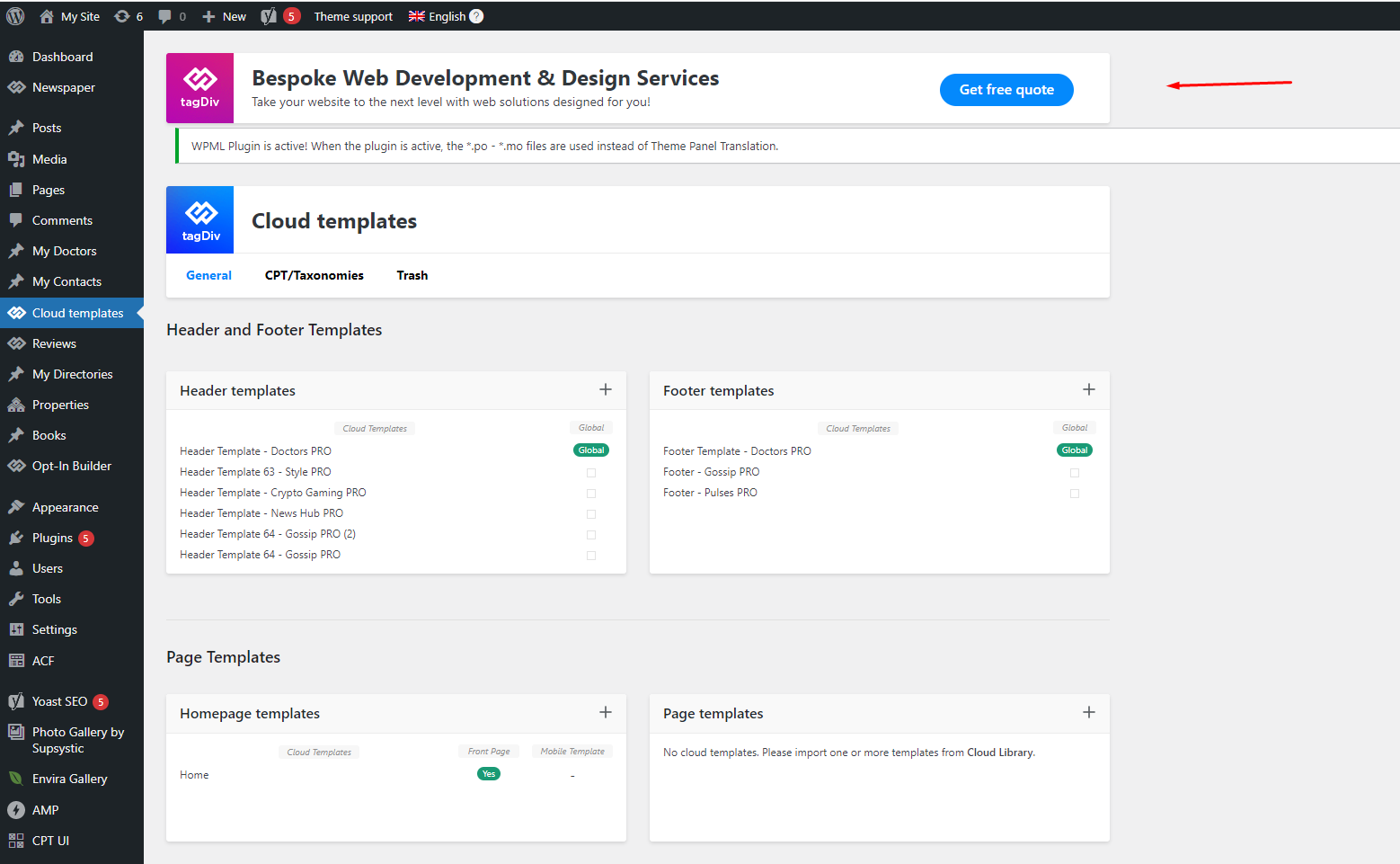Add new Header template with plus icon
Image resolution: width=1400 pixels, height=864 pixels.
(606, 389)
